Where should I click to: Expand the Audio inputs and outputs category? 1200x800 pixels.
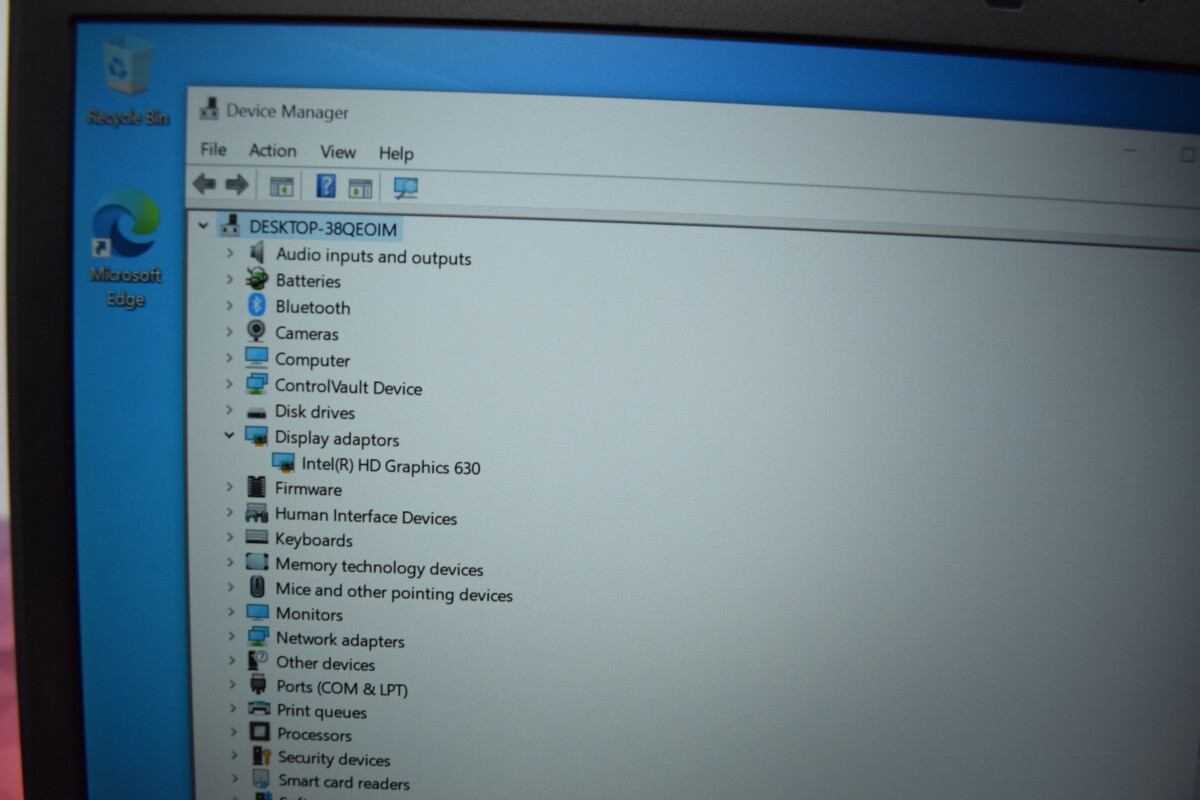coord(230,254)
